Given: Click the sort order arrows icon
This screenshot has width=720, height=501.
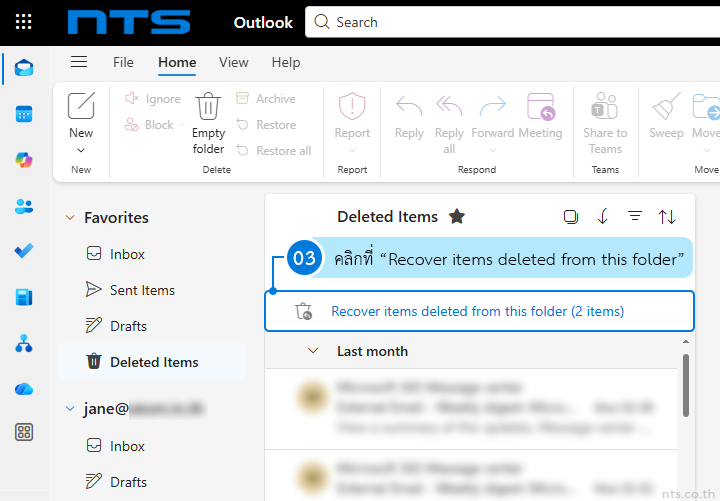Looking at the screenshot, I should [667, 216].
